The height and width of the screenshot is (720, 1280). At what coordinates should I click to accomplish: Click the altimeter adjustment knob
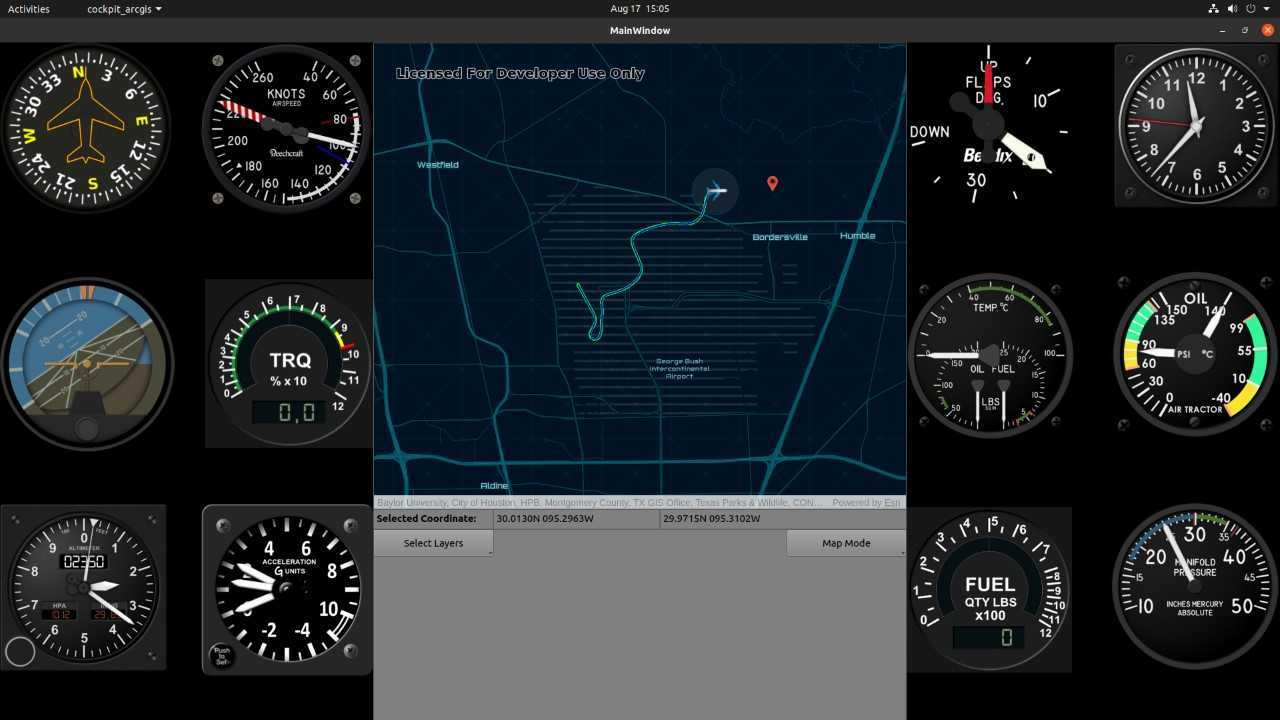coord(20,651)
